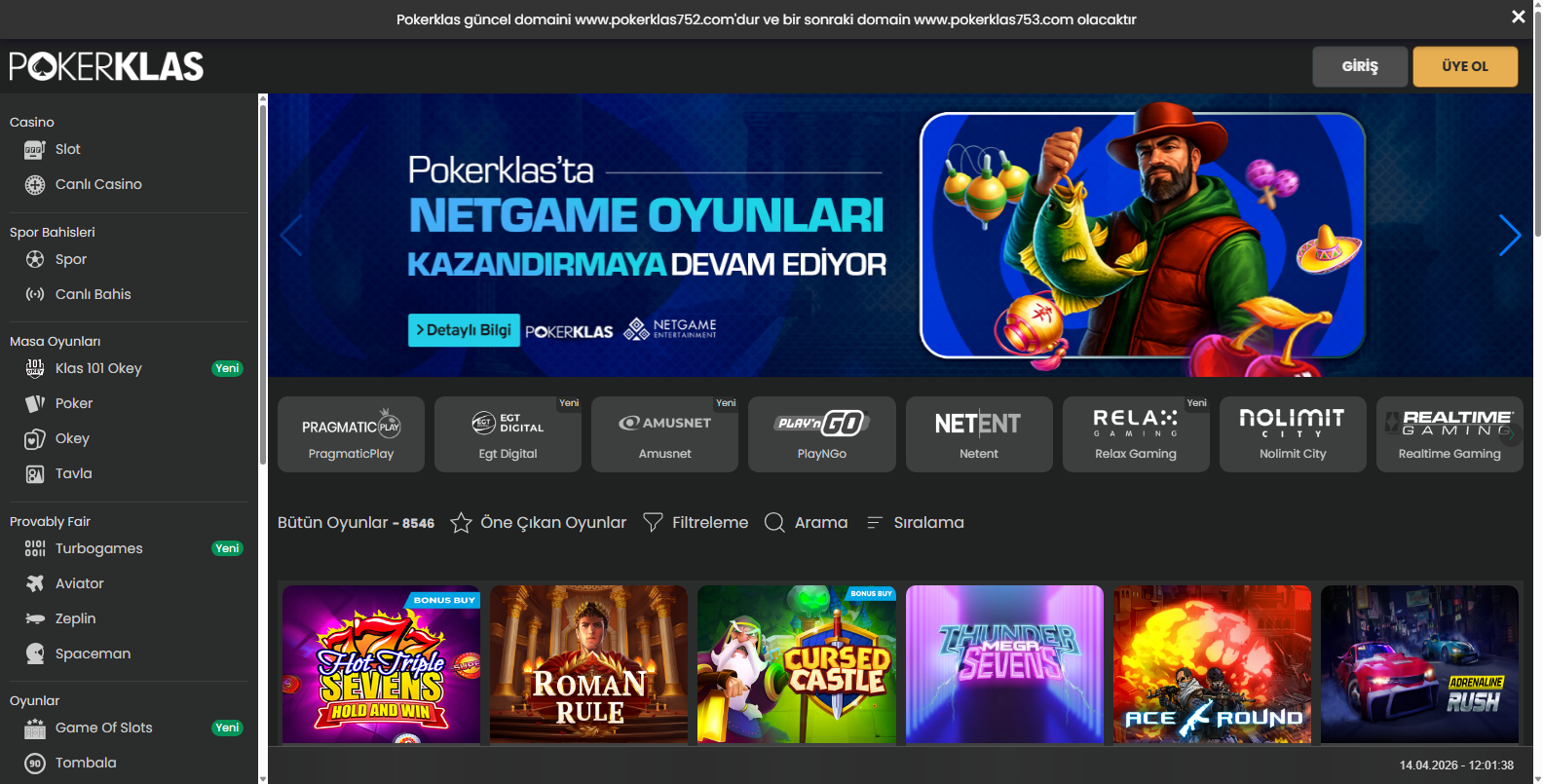Open the Canlı Casino menu text
Screen dimensions: 1543x784
(98, 185)
